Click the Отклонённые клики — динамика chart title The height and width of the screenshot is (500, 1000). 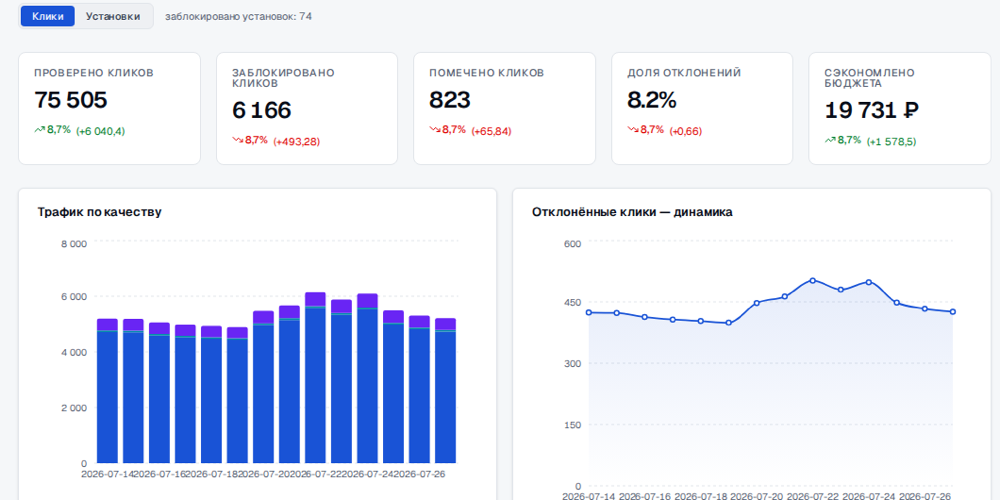pyautogui.click(x=632, y=212)
